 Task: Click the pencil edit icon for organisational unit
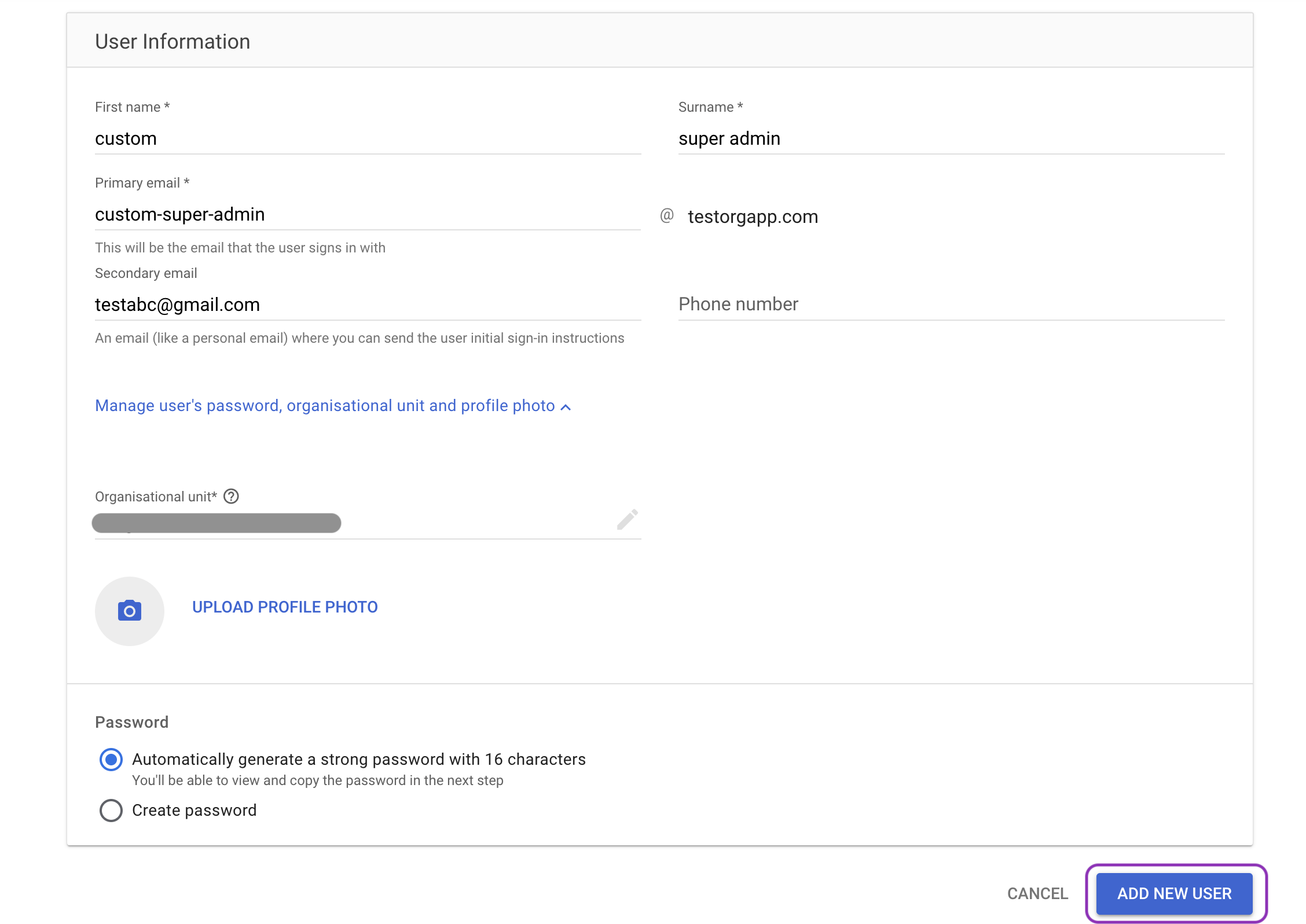click(627, 519)
